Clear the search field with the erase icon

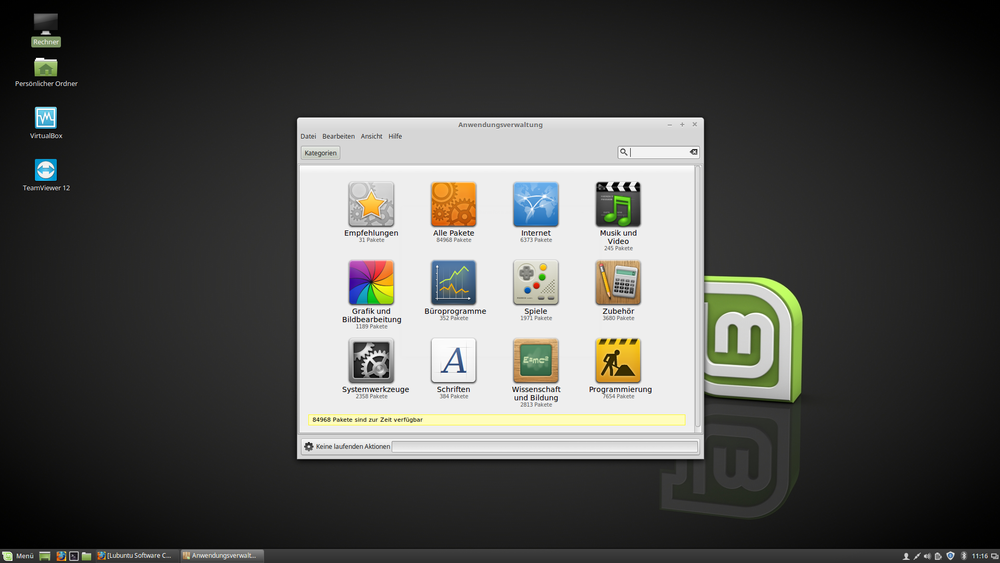693,152
